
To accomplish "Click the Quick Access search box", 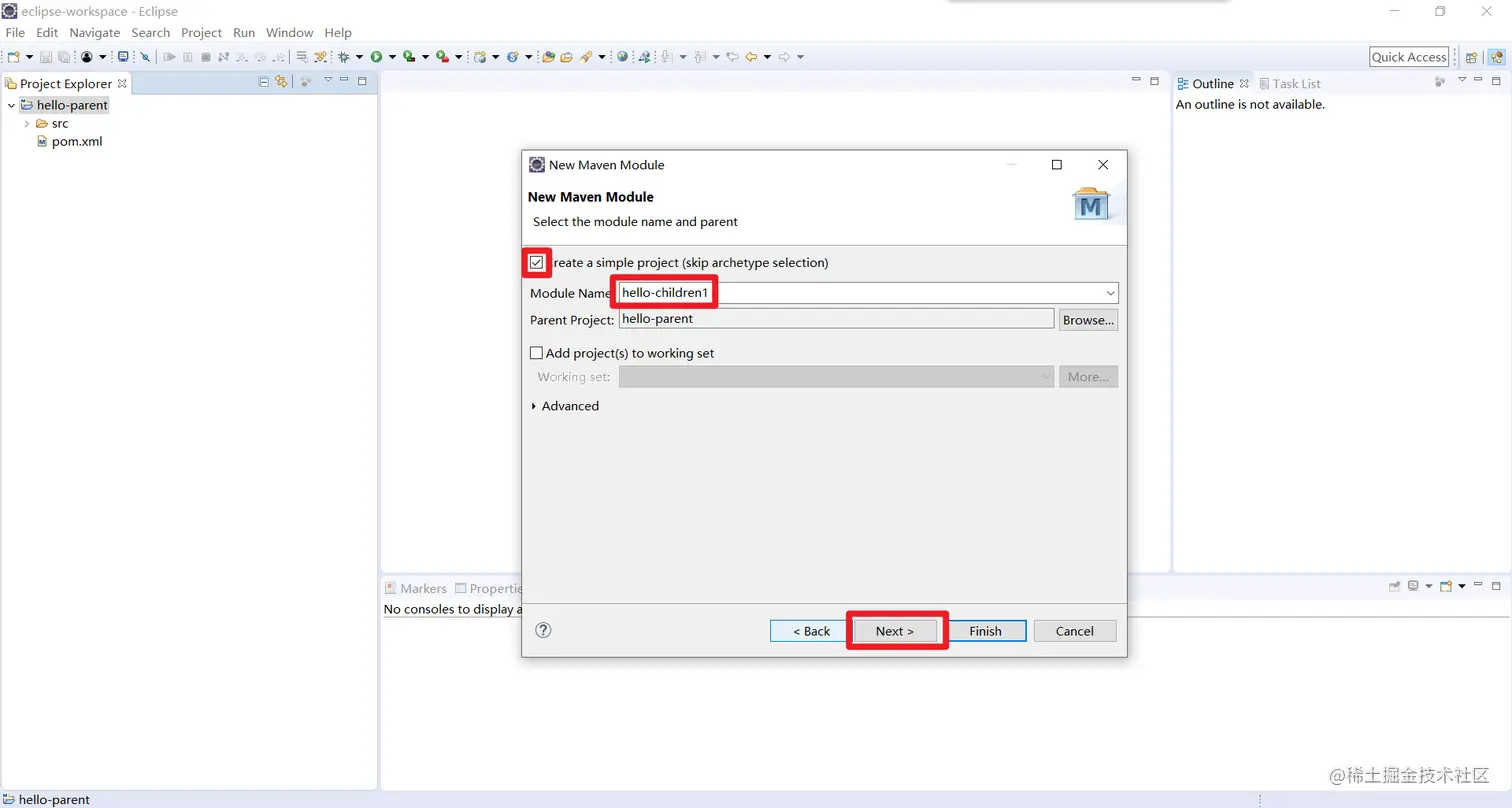I will click(1409, 57).
